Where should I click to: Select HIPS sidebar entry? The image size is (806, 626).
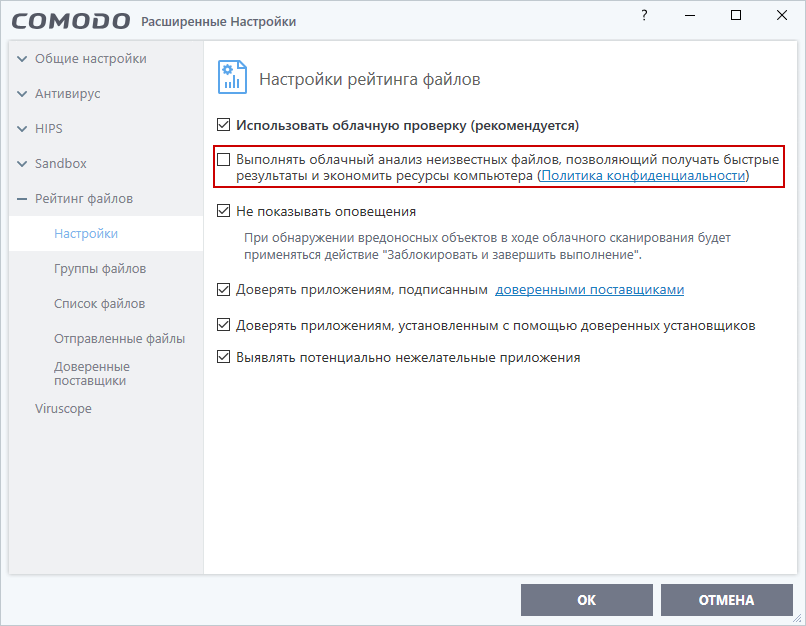tap(48, 129)
